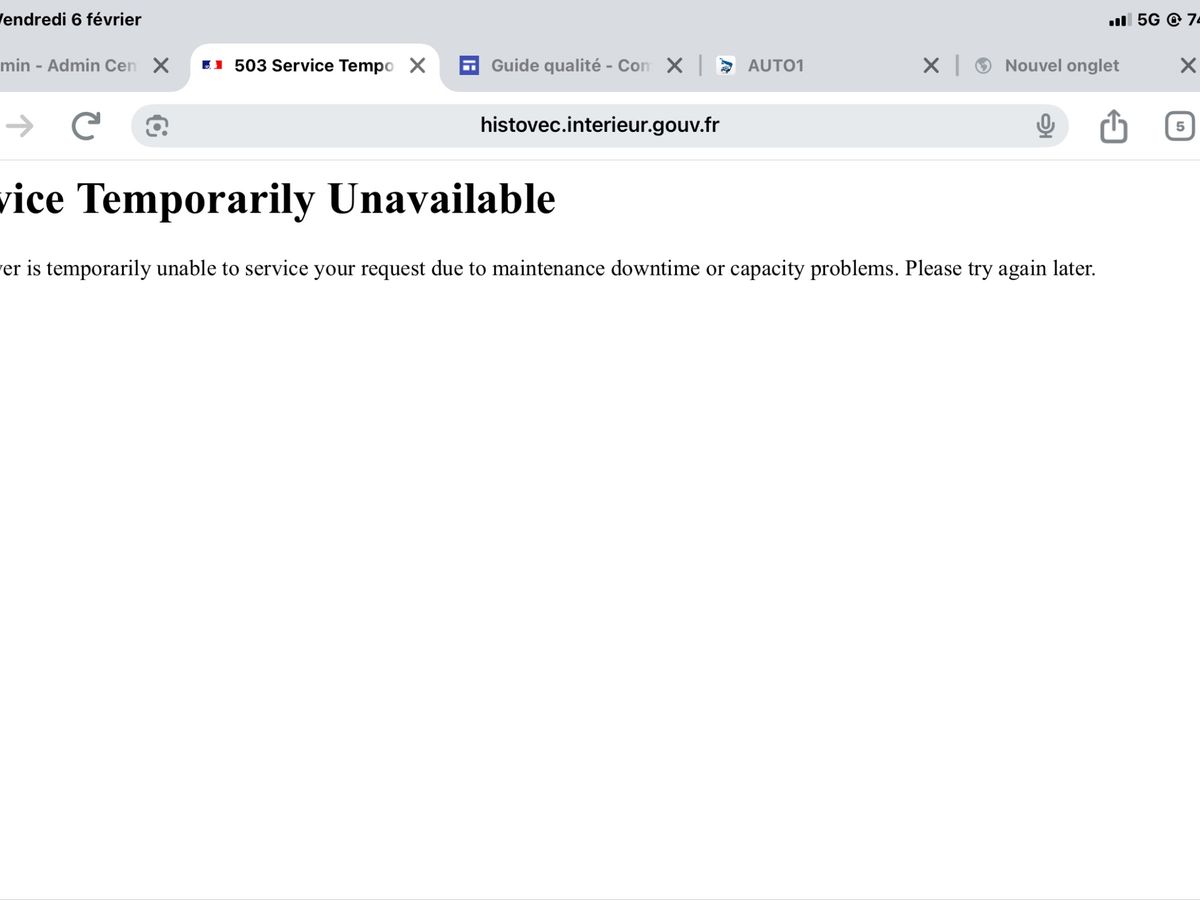Close the Admin Center tab
1200x900 pixels.
click(161, 65)
